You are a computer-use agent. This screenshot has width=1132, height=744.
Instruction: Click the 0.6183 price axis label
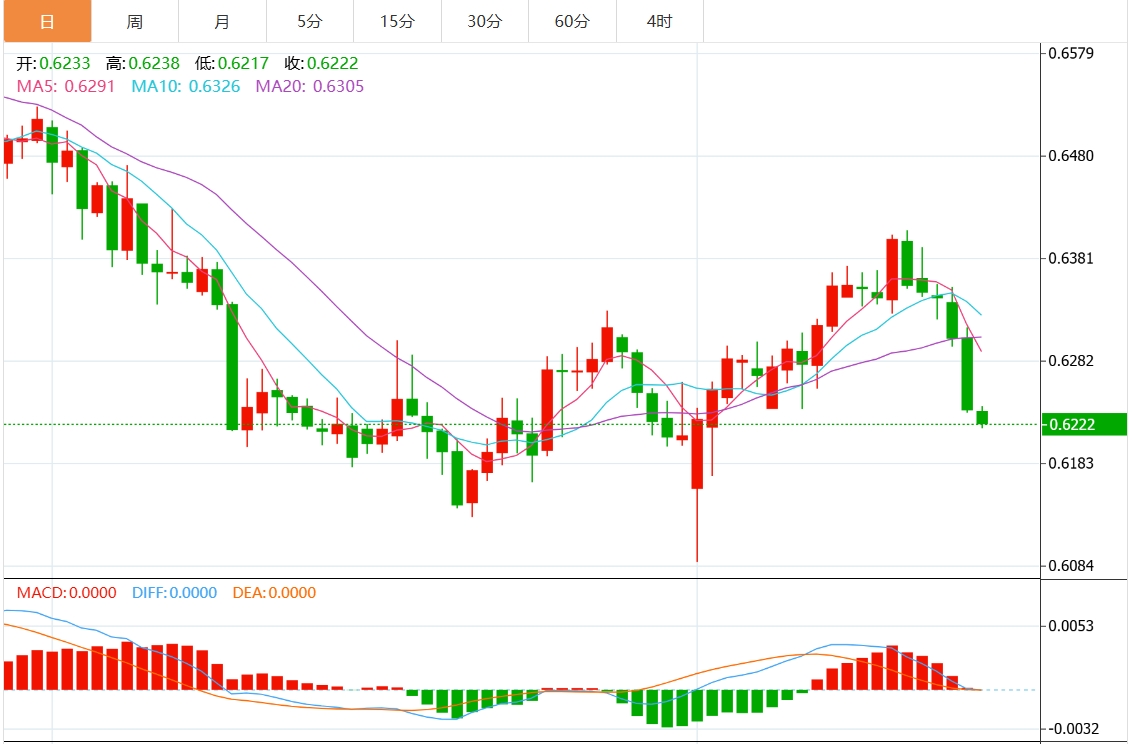(x=1071, y=463)
